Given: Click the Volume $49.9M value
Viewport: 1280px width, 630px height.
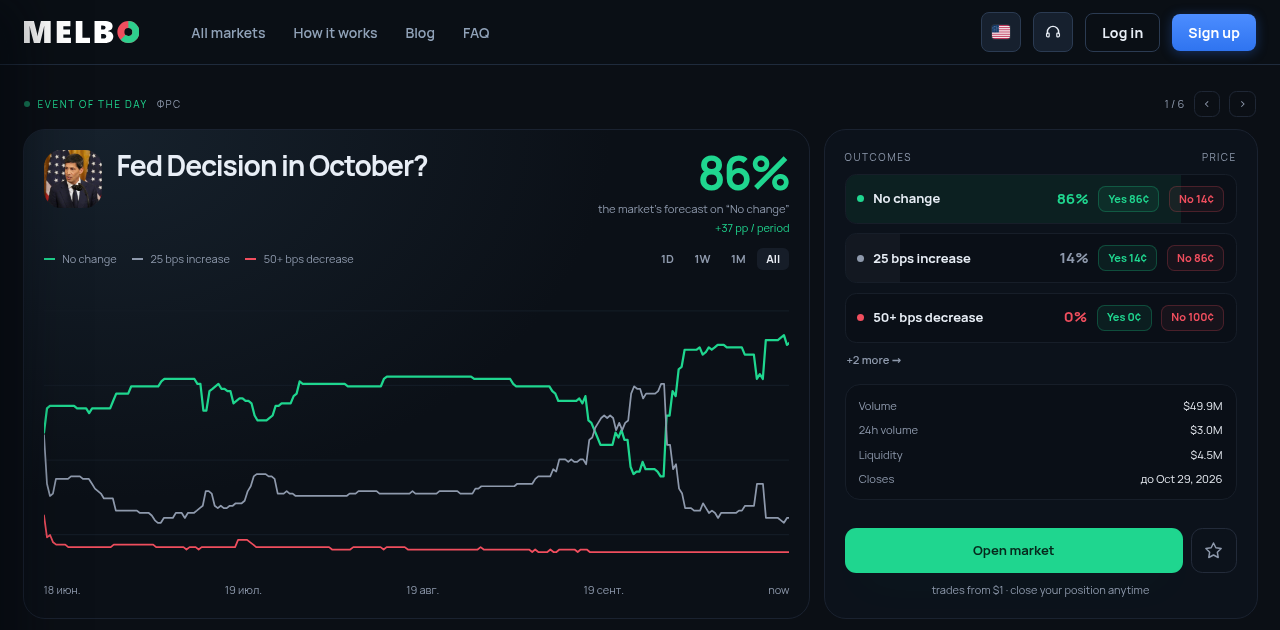Looking at the screenshot, I should point(1203,406).
